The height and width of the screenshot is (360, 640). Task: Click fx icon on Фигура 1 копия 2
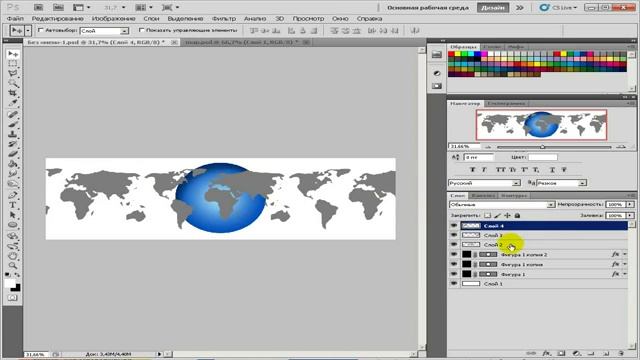(616, 254)
